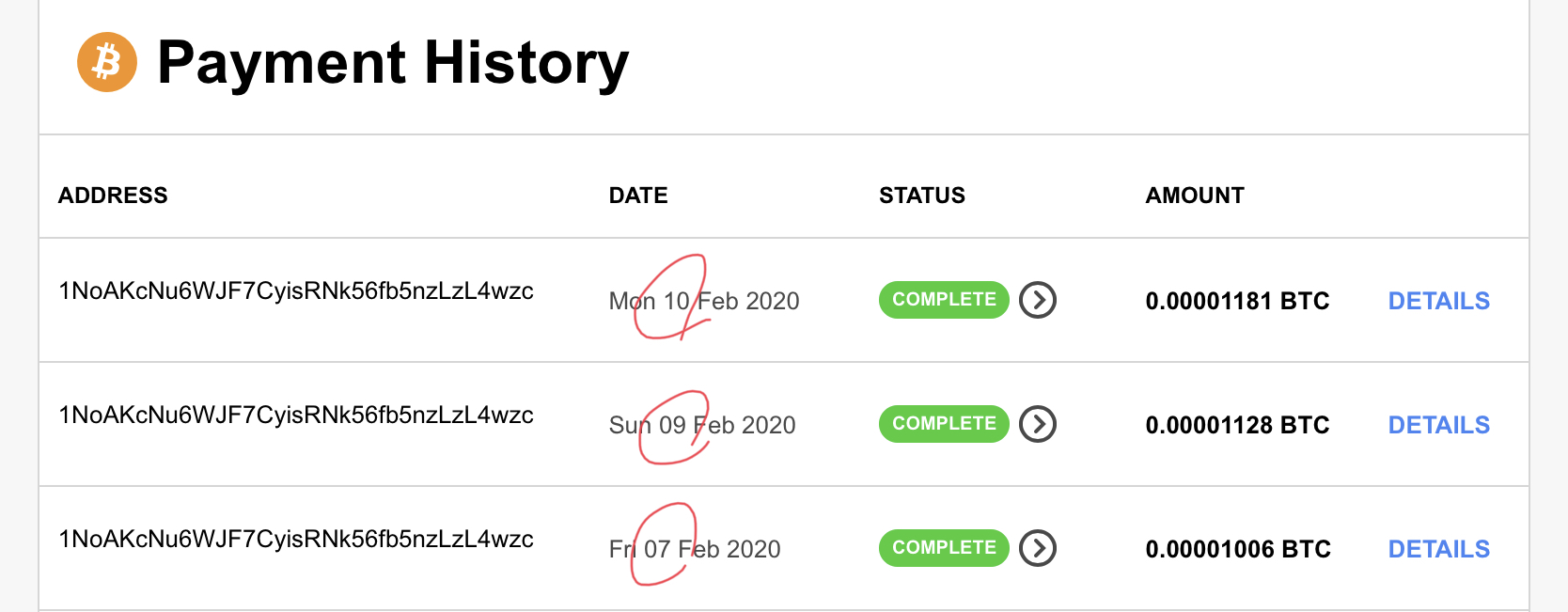
Task: Click COMPLETE badge on Sun 09 Feb row
Action: click(944, 424)
